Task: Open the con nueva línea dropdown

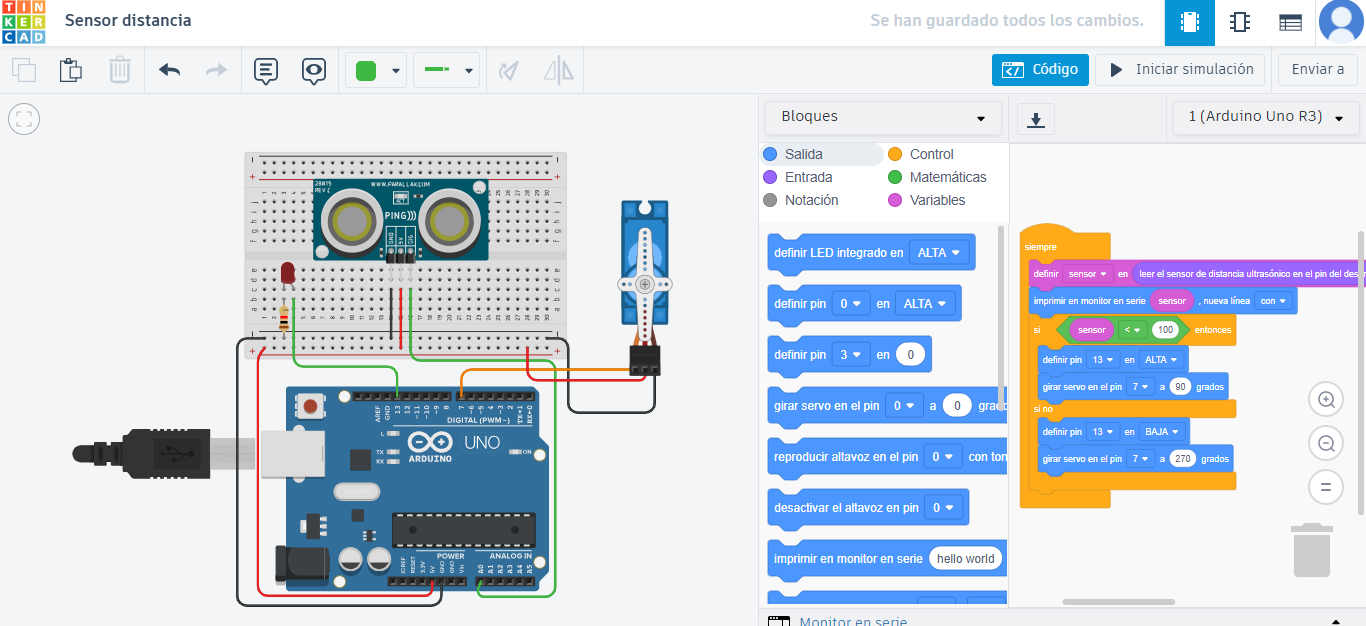Action: tap(1274, 300)
